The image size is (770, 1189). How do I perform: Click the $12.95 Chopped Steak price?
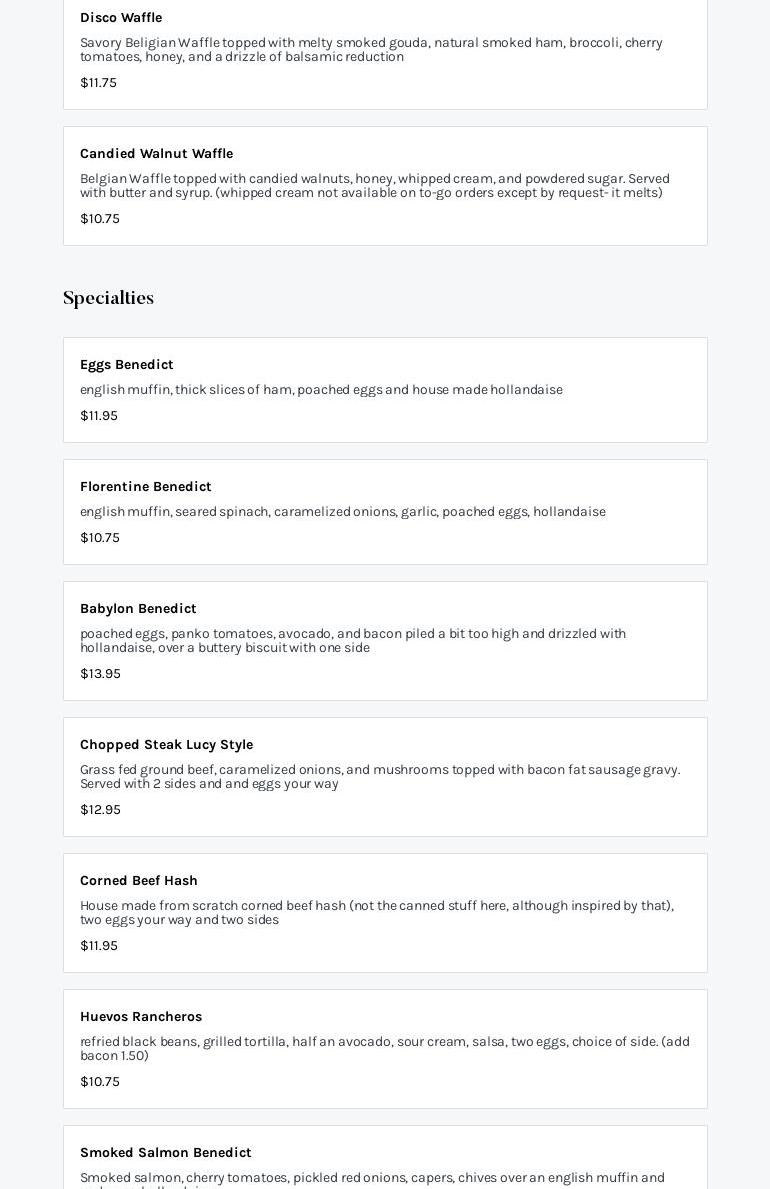pos(100,810)
